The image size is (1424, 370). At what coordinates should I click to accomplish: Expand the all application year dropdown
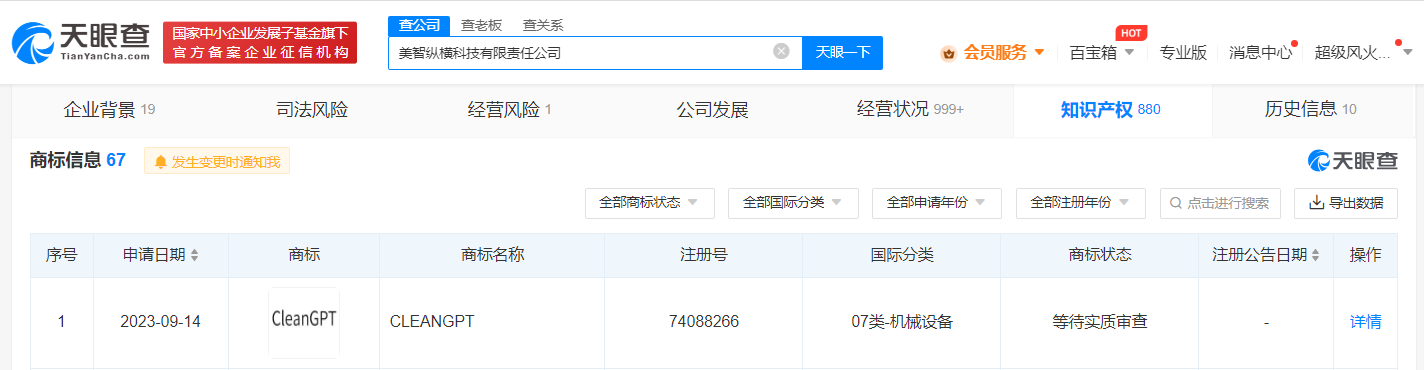[x=937, y=203]
